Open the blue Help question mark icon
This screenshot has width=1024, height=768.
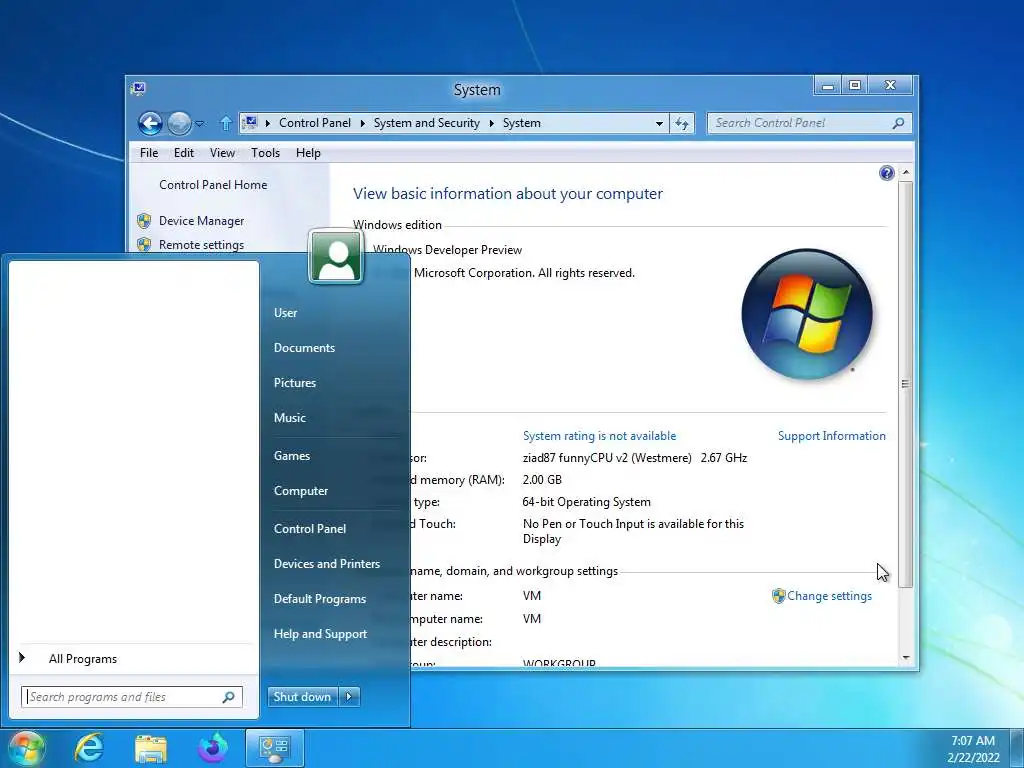[886, 173]
